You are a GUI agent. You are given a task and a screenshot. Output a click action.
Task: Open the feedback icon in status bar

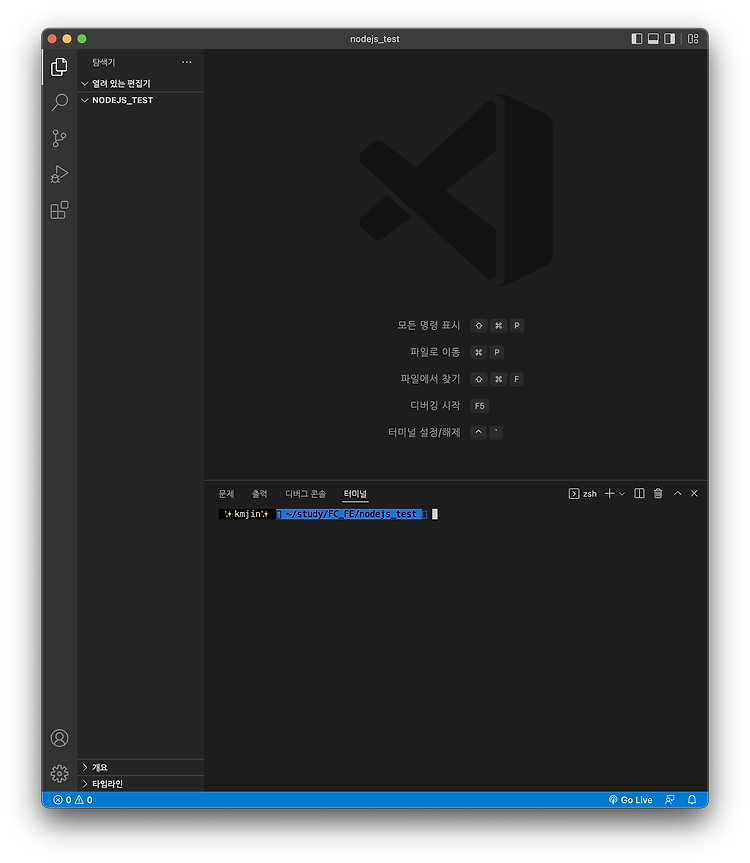(670, 800)
